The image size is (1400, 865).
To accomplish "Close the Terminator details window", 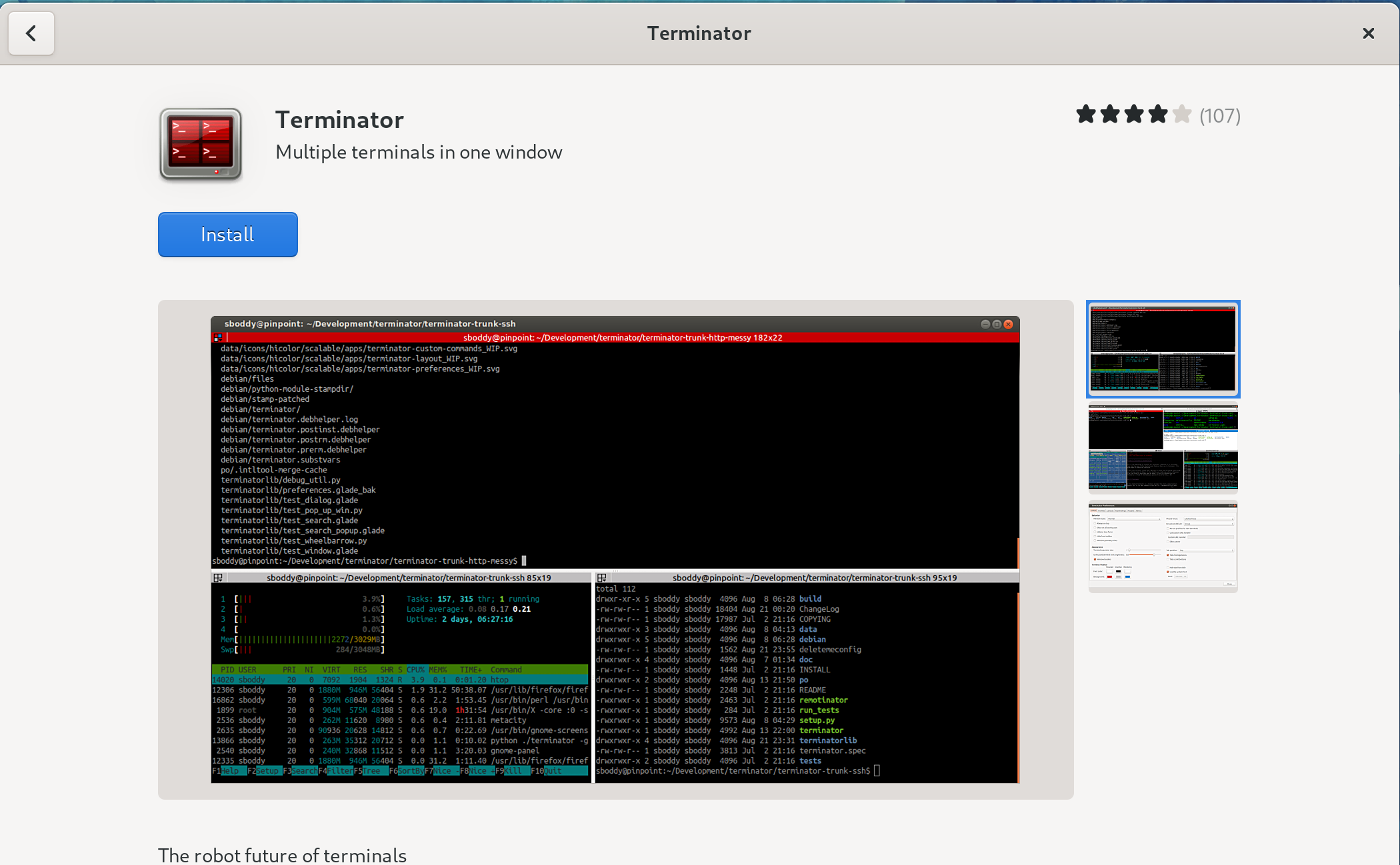I will [x=1369, y=33].
